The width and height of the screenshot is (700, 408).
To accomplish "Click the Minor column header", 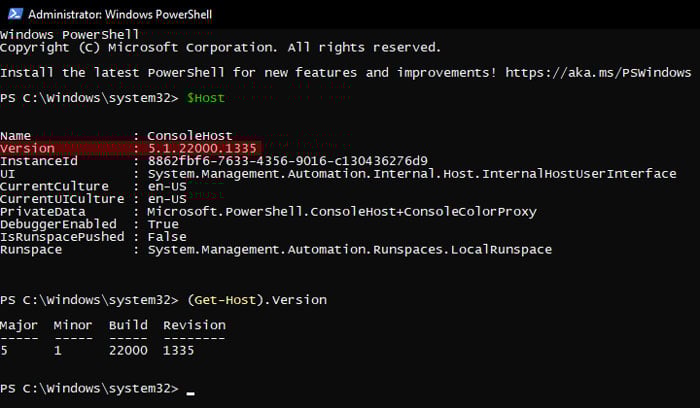I will tap(73, 325).
